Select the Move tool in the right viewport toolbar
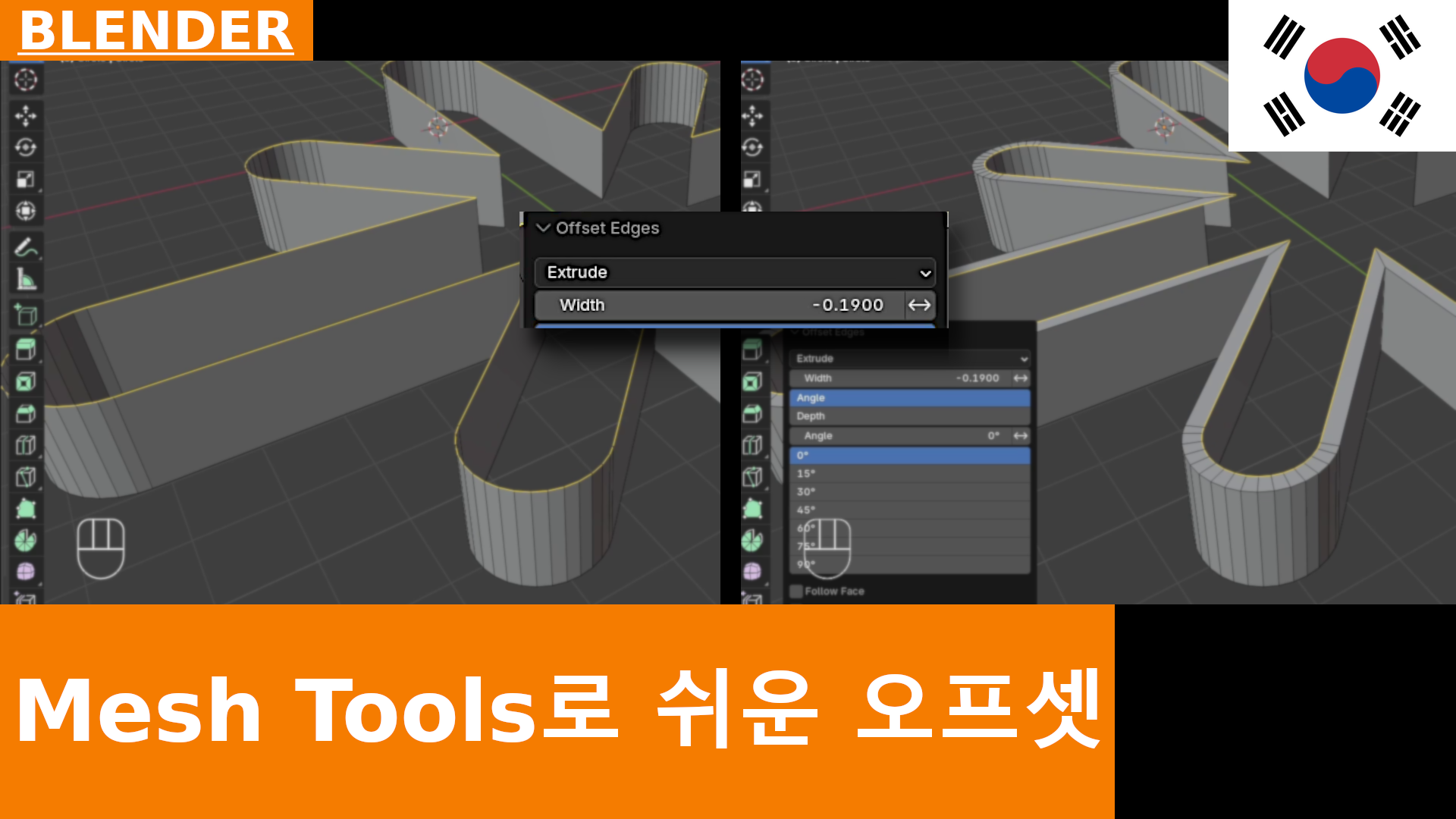1456x819 pixels. point(752,115)
